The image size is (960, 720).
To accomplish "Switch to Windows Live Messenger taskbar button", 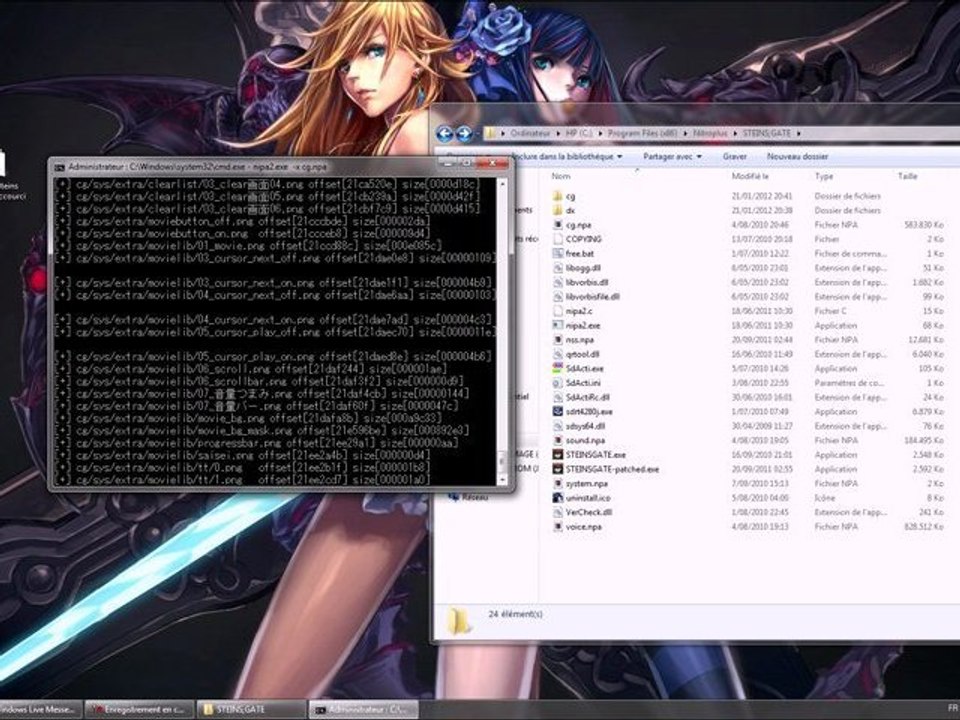I will [x=40, y=710].
